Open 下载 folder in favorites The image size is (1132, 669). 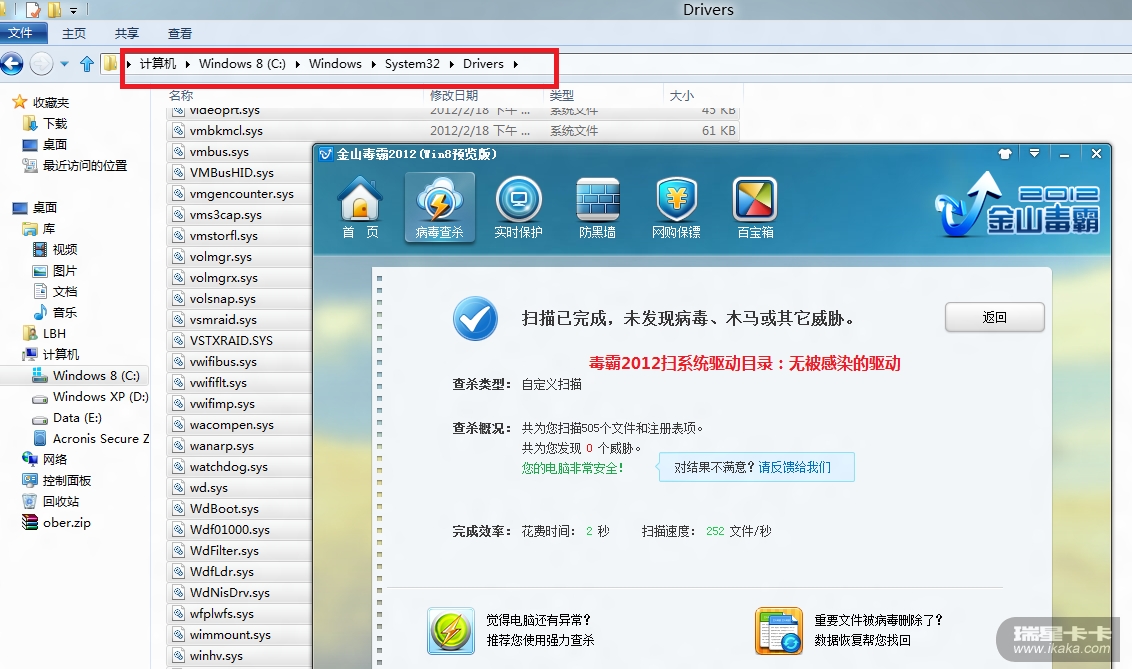coord(55,123)
